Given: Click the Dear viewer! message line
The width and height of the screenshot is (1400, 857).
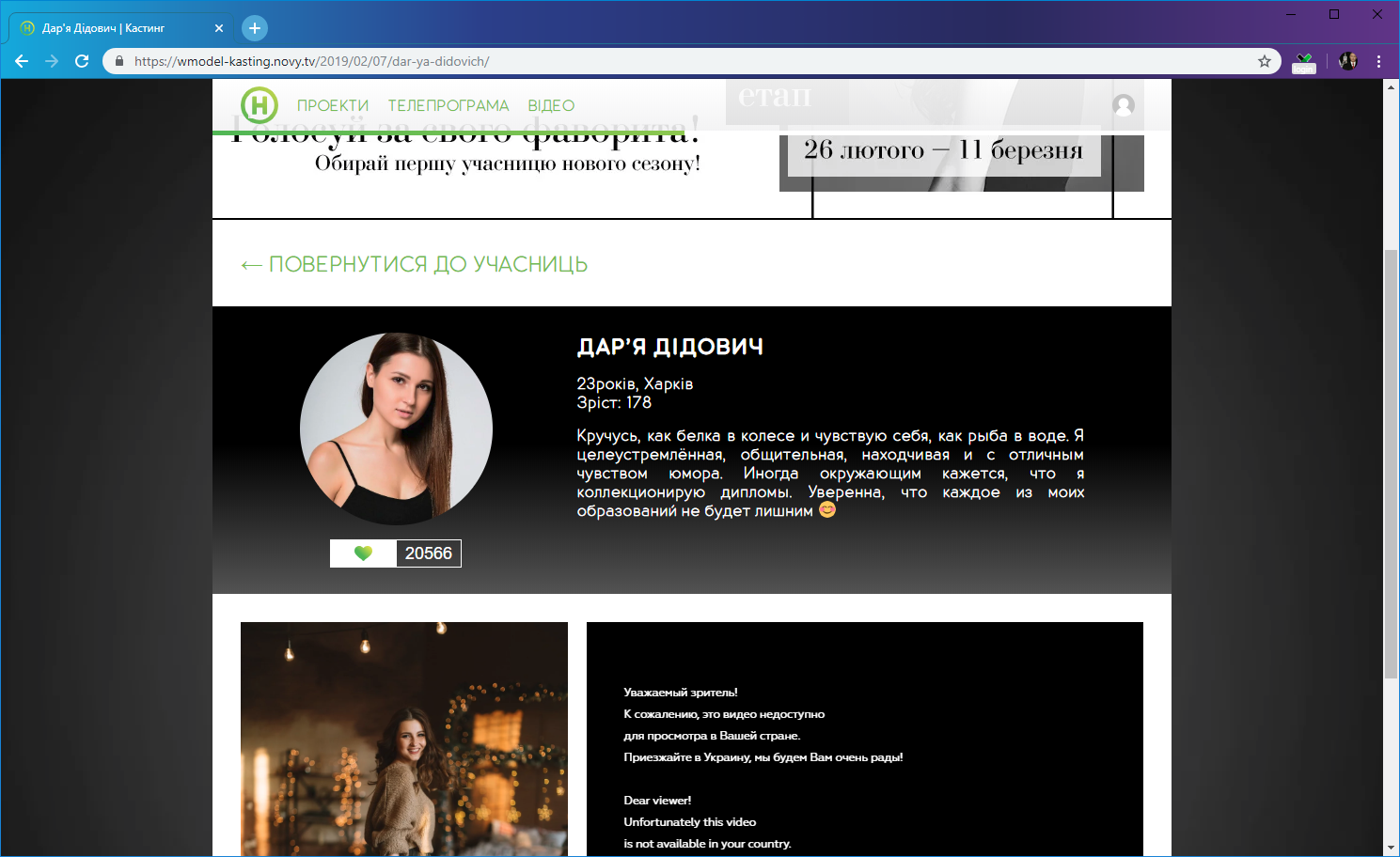Looking at the screenshot, I should click(x=657, y=801).
